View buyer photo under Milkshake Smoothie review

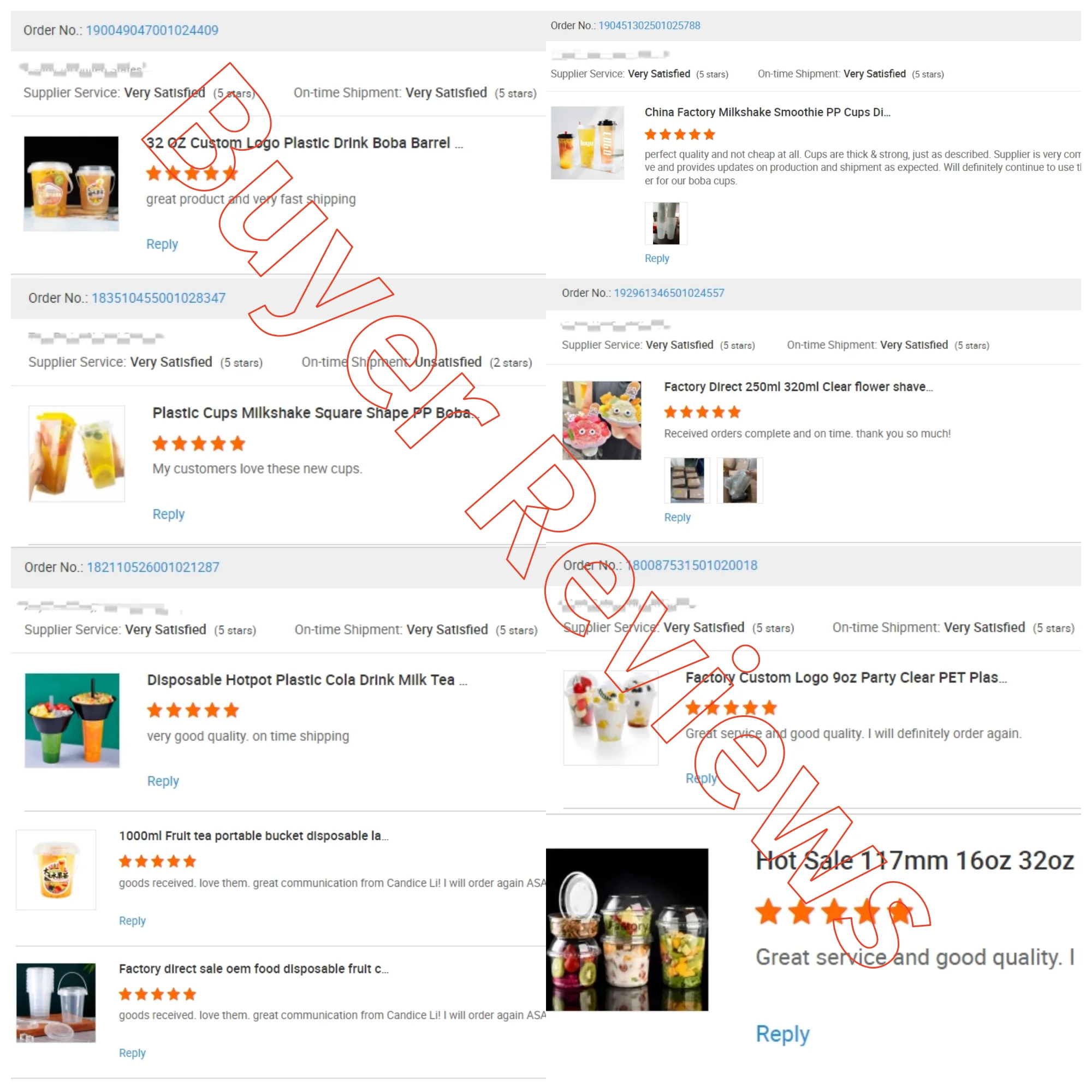click(x=666, y=223)
